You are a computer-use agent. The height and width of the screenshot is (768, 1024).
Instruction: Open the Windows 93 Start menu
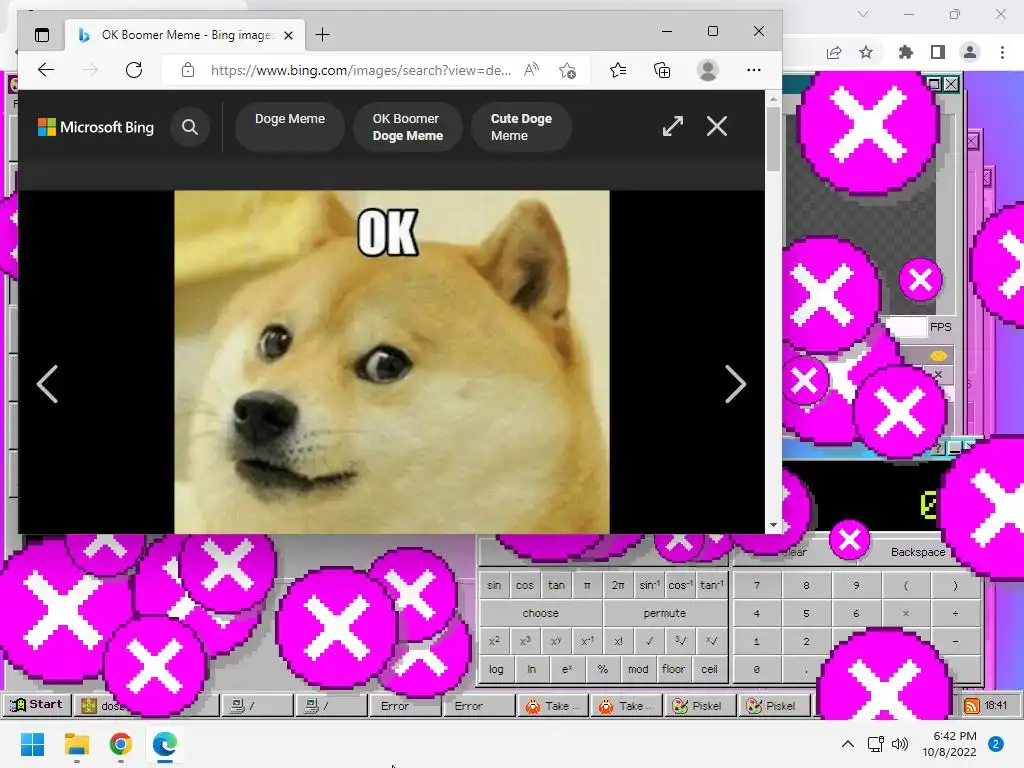point(36,705)
